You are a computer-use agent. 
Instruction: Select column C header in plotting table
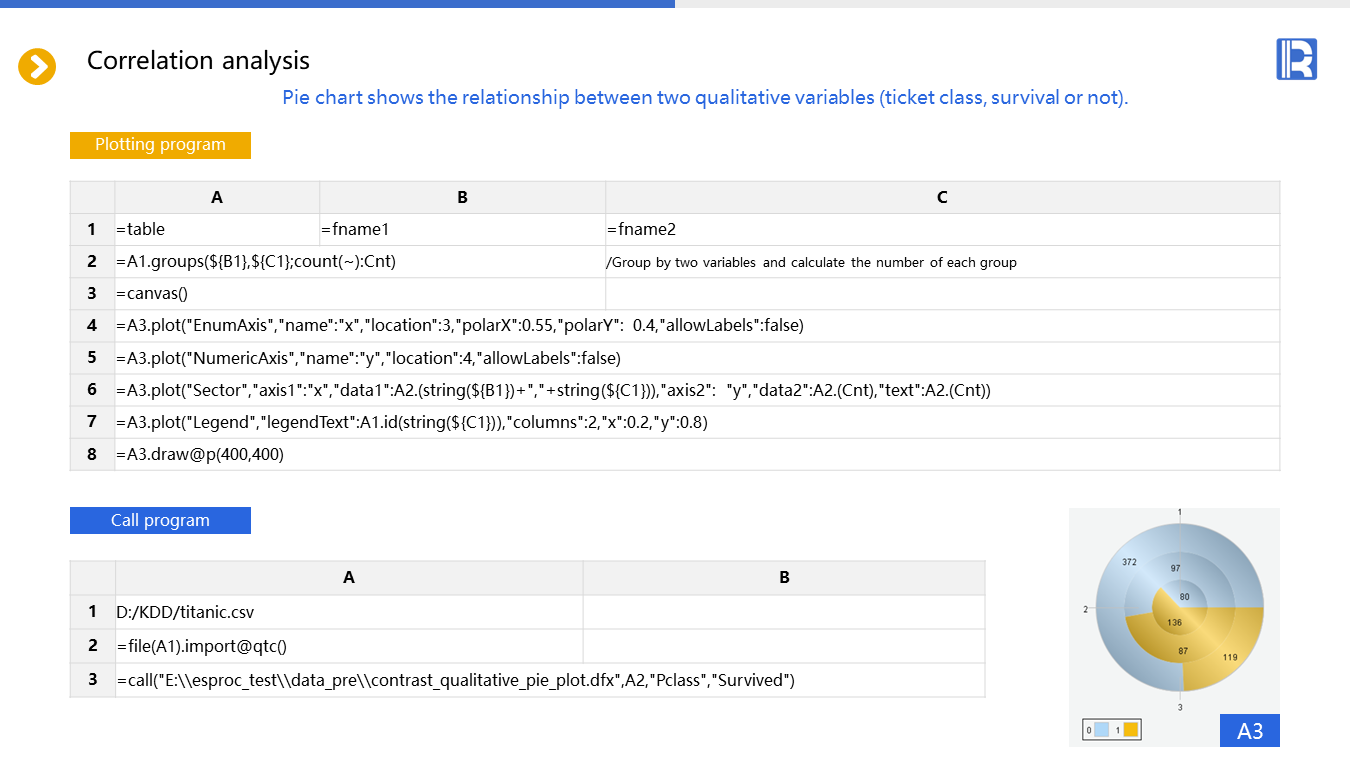(942, 198)
